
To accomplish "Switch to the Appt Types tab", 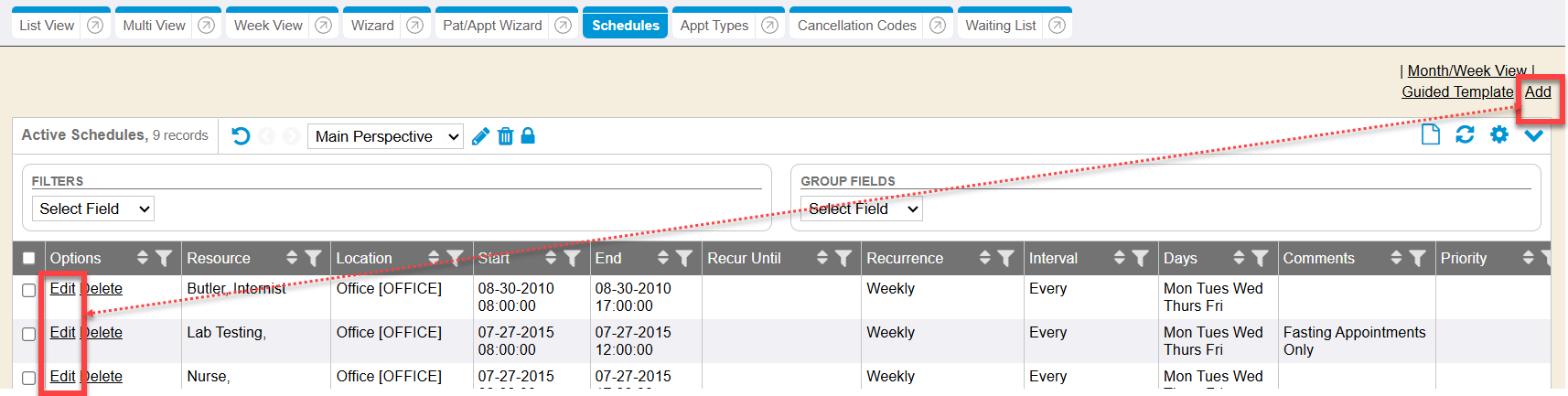I will click(x=714, y=26).
